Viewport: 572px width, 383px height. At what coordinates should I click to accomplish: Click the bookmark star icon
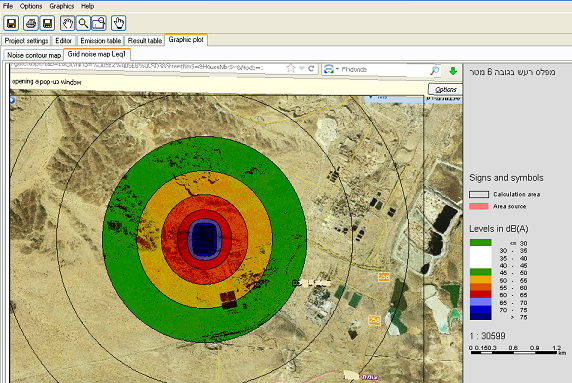click(x=290, y=68)
